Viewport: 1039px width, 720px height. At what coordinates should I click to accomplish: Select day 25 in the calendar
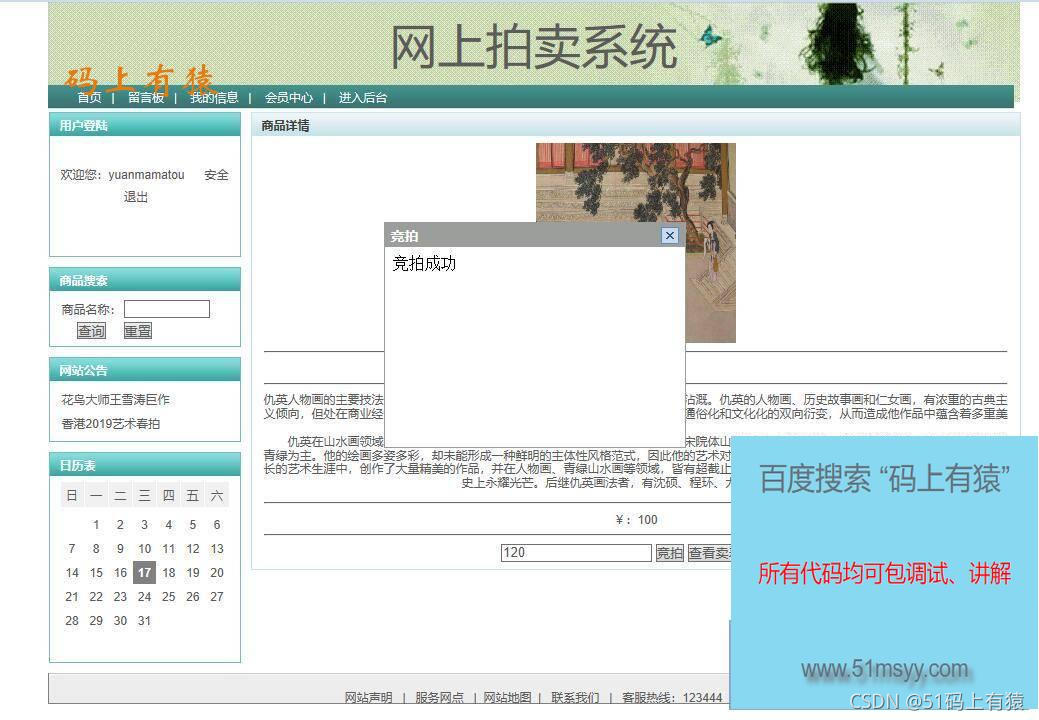click(168, 597)
